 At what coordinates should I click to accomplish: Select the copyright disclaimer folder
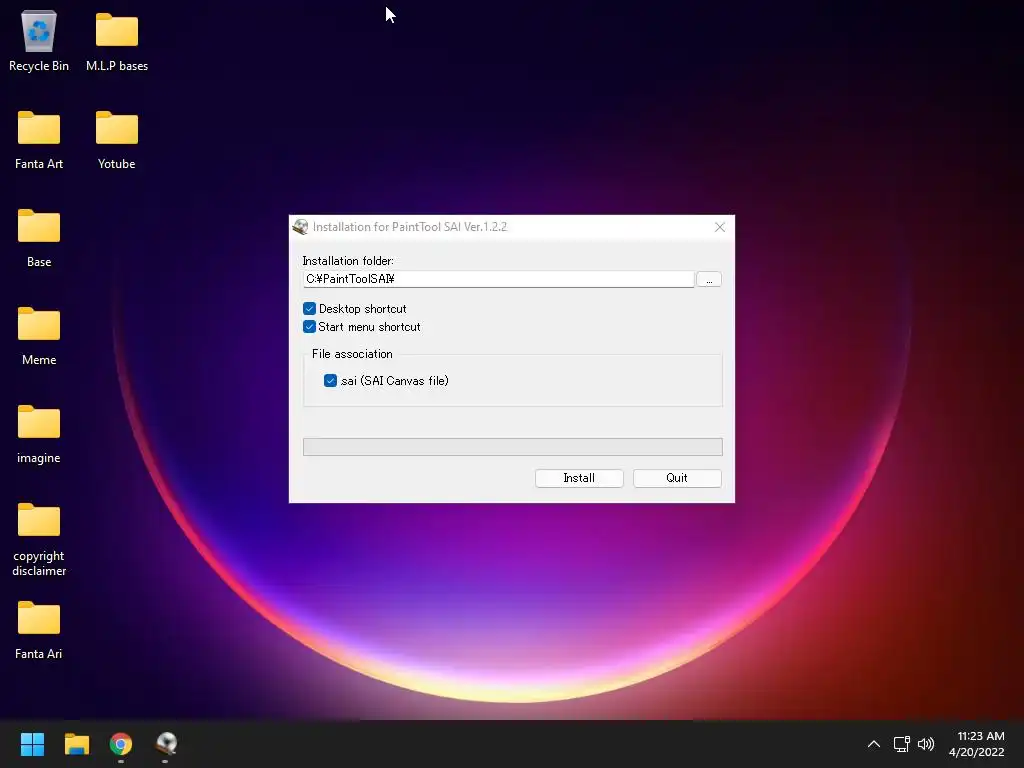(39, 538)
